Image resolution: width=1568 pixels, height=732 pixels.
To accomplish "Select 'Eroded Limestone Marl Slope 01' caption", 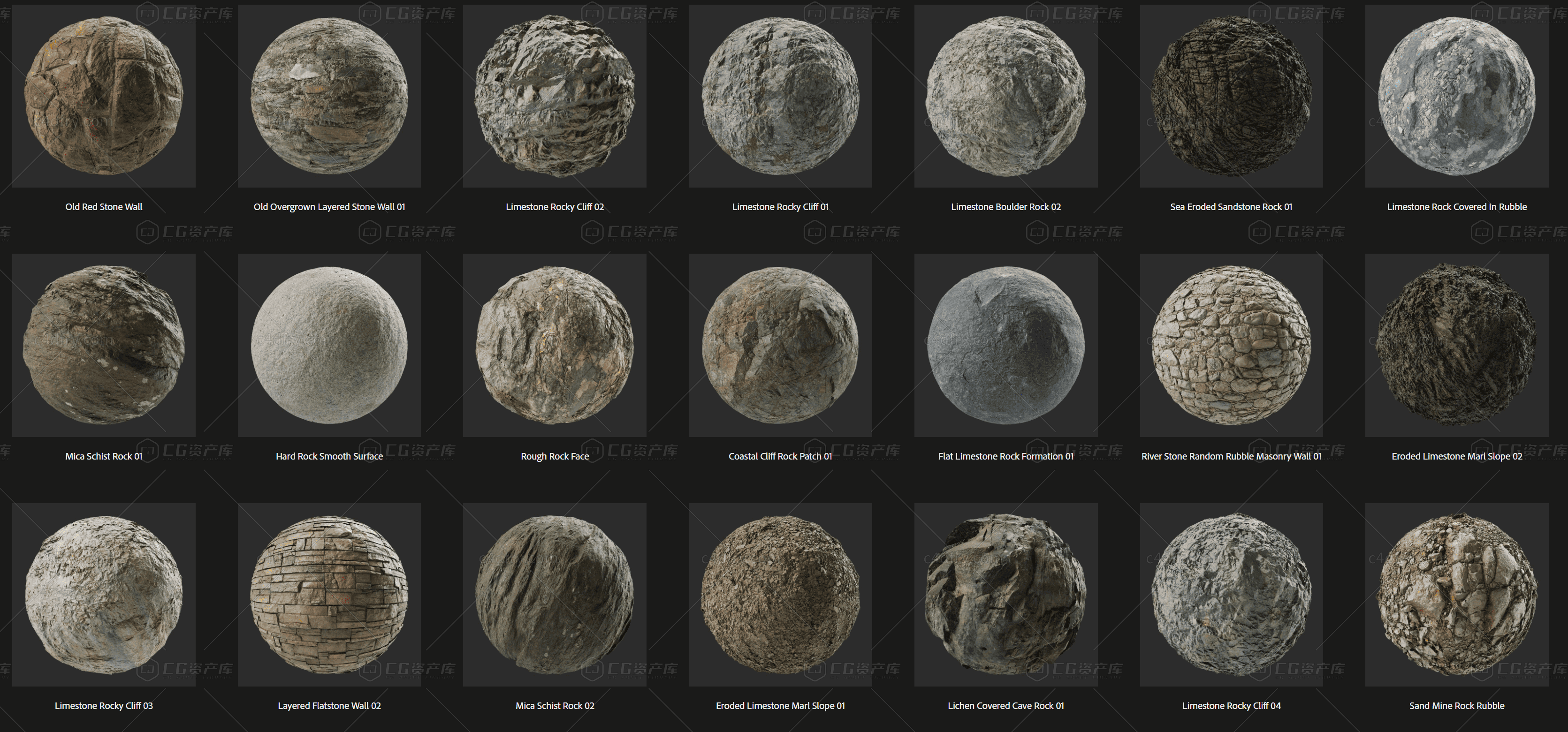I will coord(780,706).
